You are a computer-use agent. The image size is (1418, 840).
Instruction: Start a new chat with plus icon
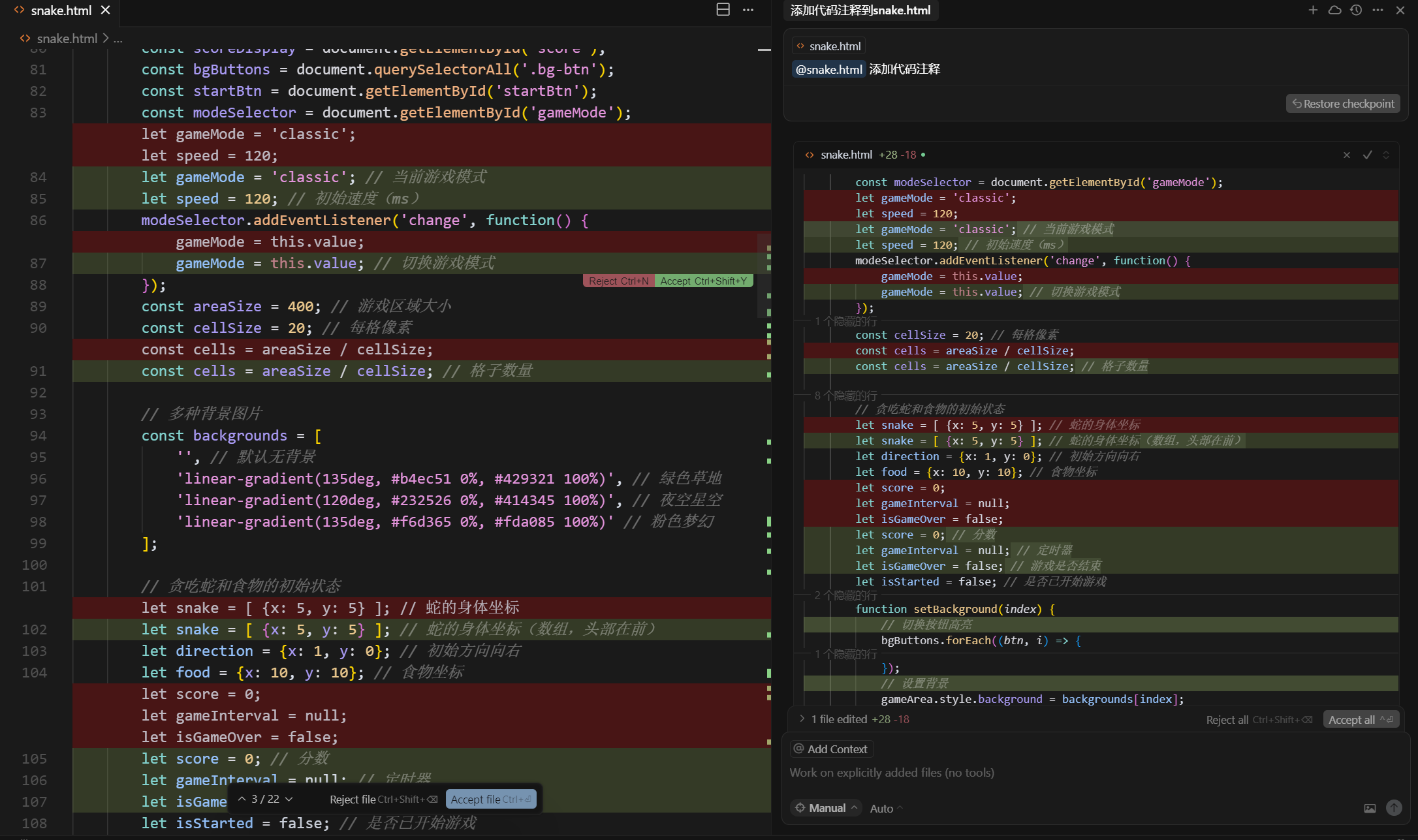pyautogui.click(x=1313, y=10)
